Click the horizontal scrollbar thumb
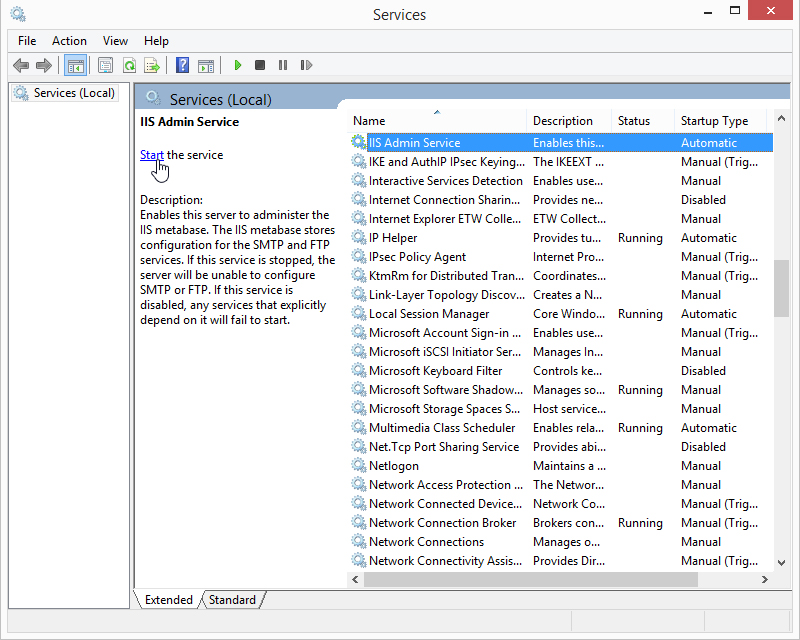 coord(531,579)
